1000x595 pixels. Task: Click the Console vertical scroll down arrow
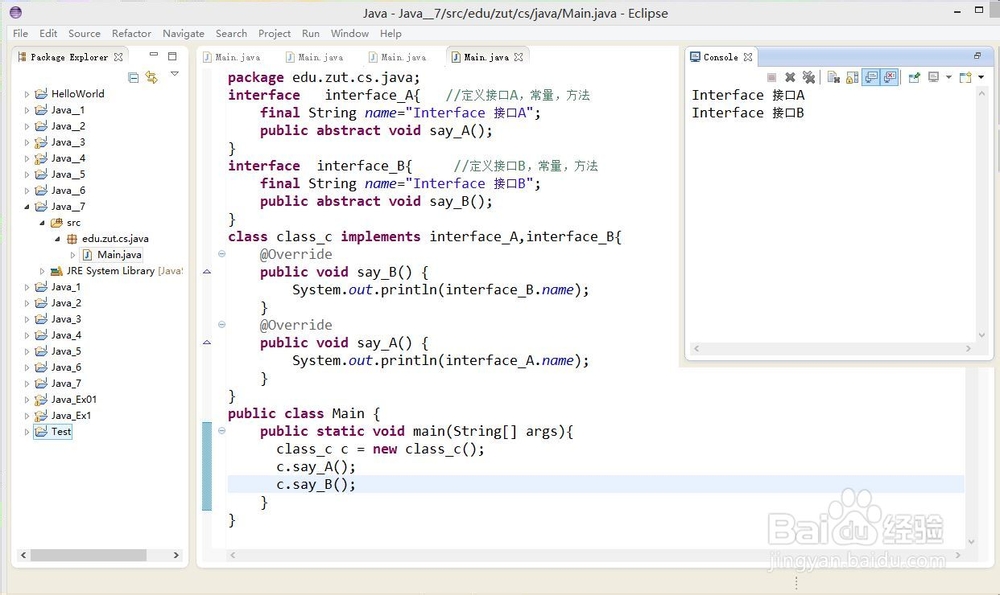click(x=982, y=334)
